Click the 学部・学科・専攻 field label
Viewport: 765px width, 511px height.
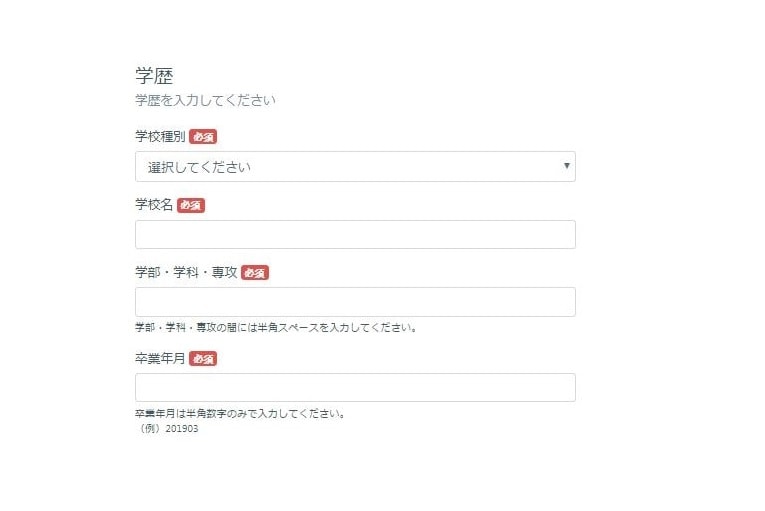coord(187,272)
